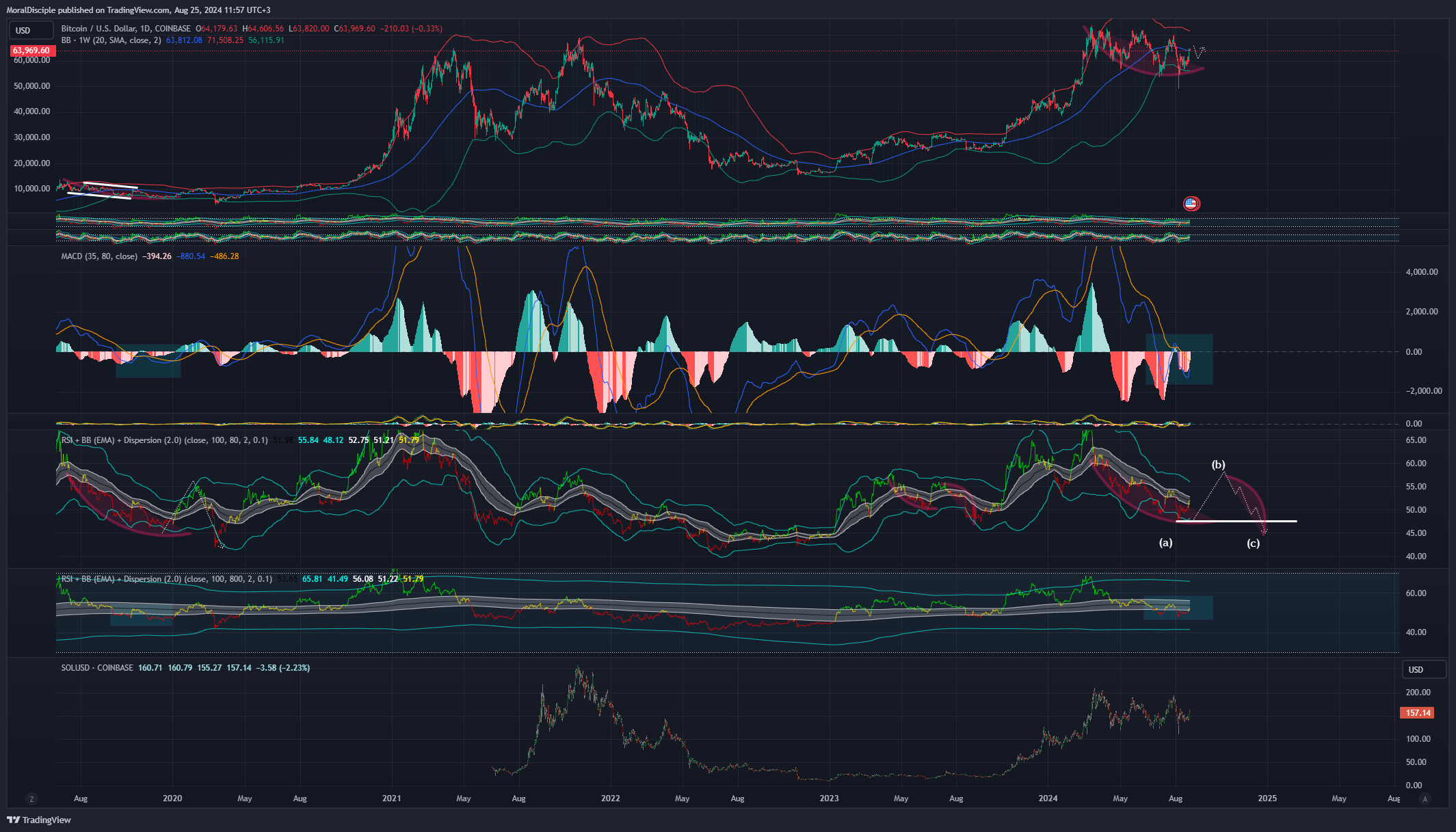The image size is (1456, 832).
Task: Click the MACD histogram value −394.26
Action: (157, 256)
